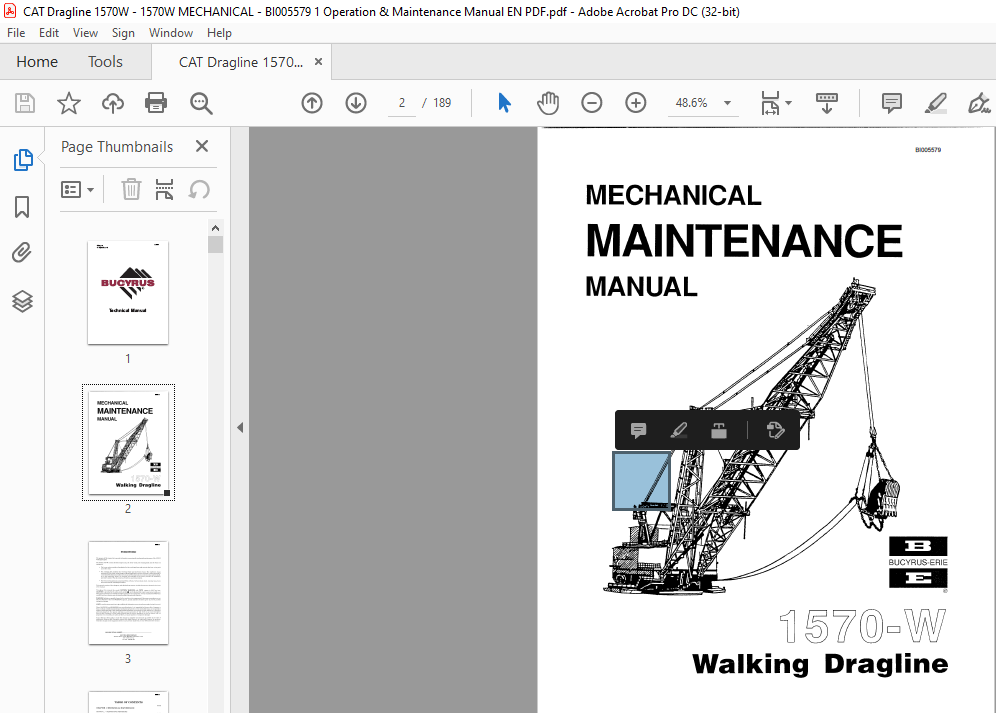The image size is (996, 713).
Task: Click the print pages icon in thumbnails panel
Action: click(x=164, y=189)
